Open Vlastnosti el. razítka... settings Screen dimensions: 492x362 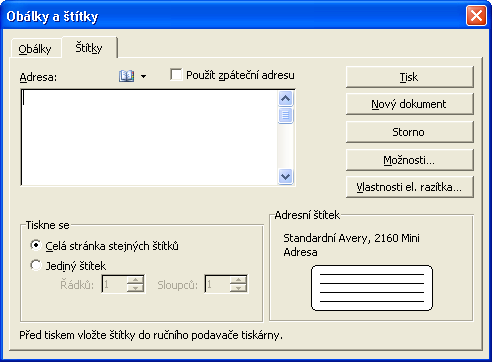pos(410,187)
